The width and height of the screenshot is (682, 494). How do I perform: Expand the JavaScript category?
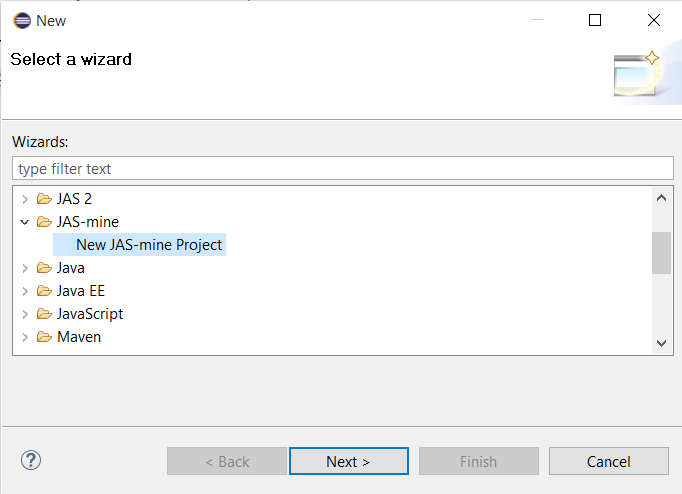tap(25, 314)
